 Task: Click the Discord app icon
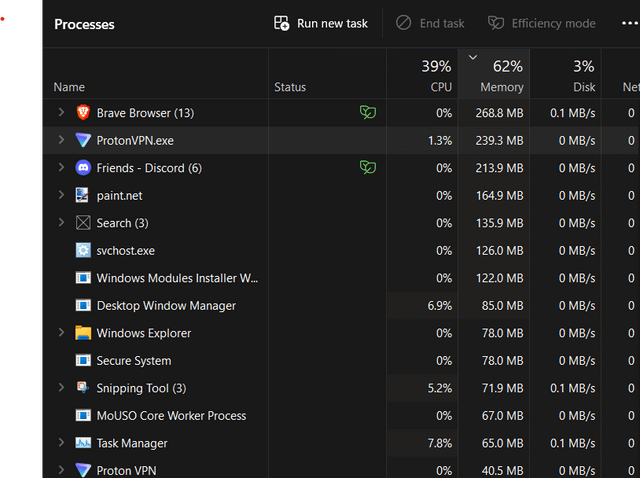click(83, 168)
